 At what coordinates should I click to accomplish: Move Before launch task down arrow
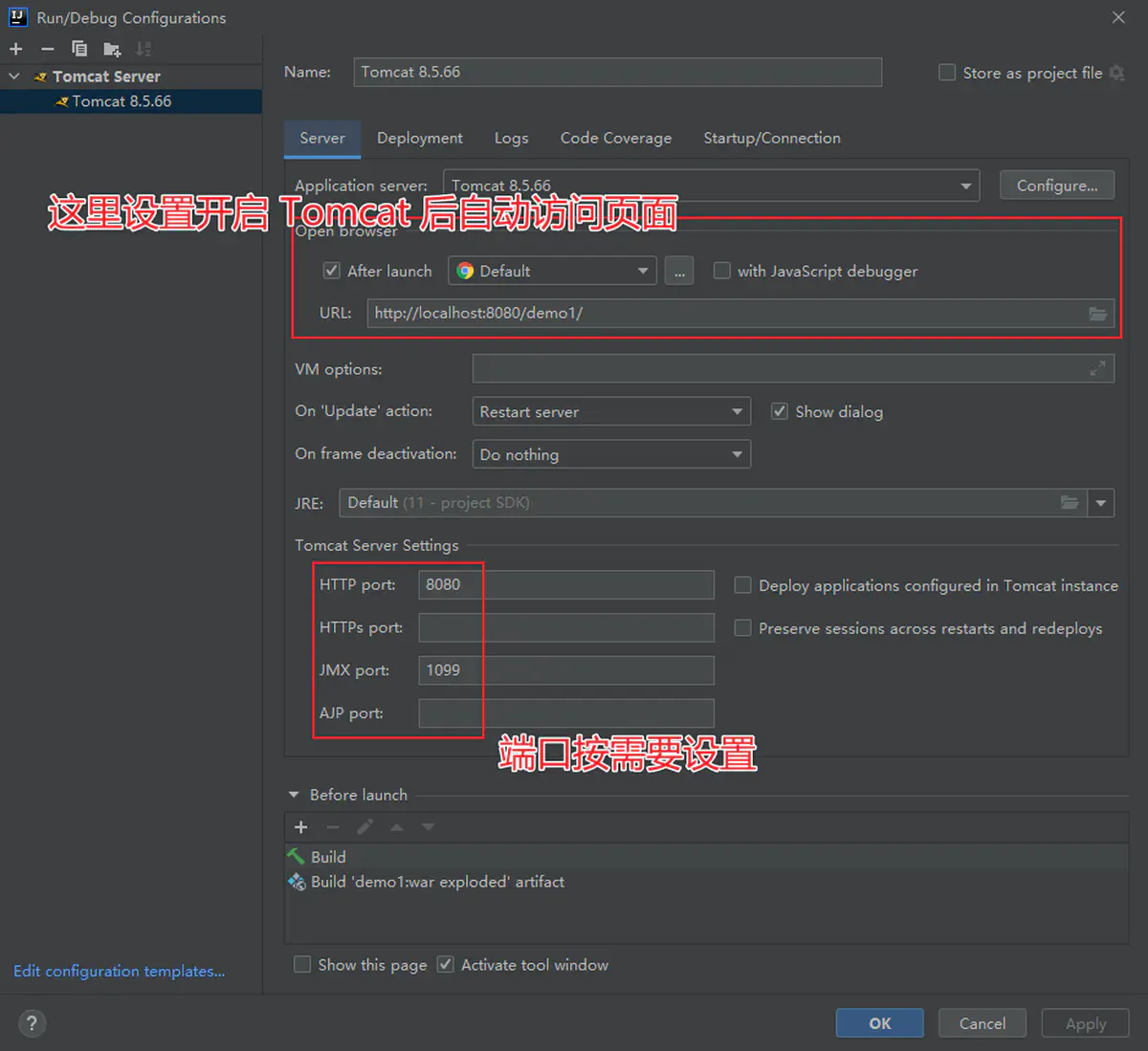click(x=428, y=827)
